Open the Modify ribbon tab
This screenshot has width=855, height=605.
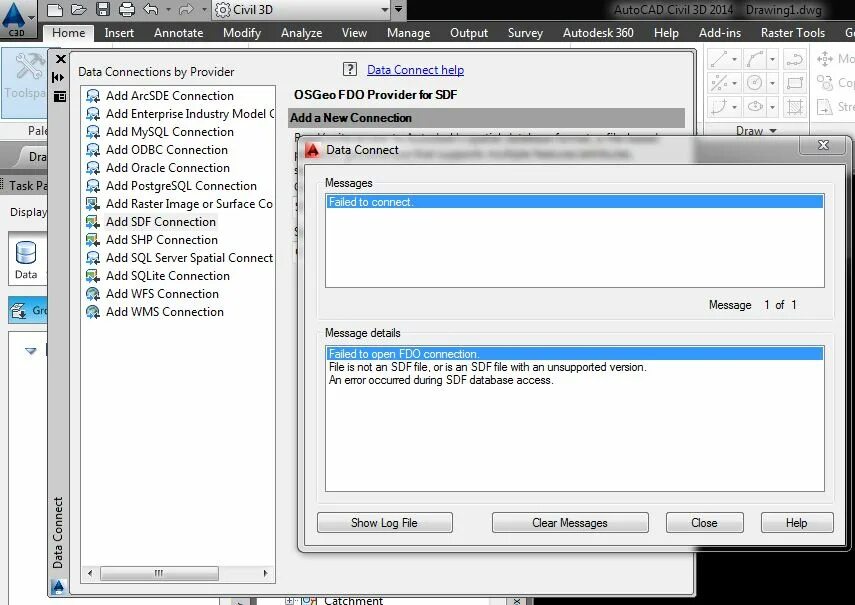(242, 33)
